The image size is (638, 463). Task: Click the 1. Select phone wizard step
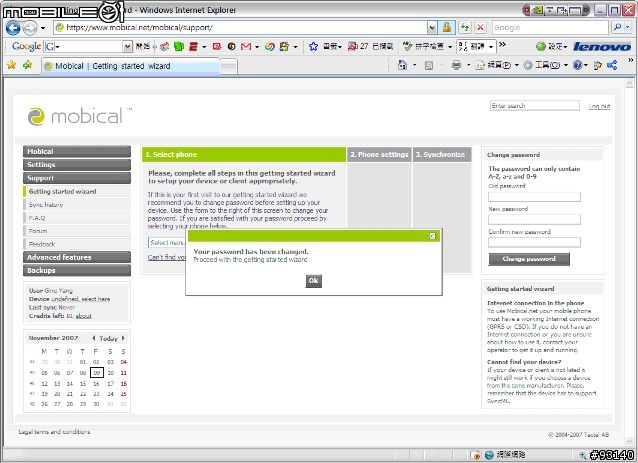point(244,155)
